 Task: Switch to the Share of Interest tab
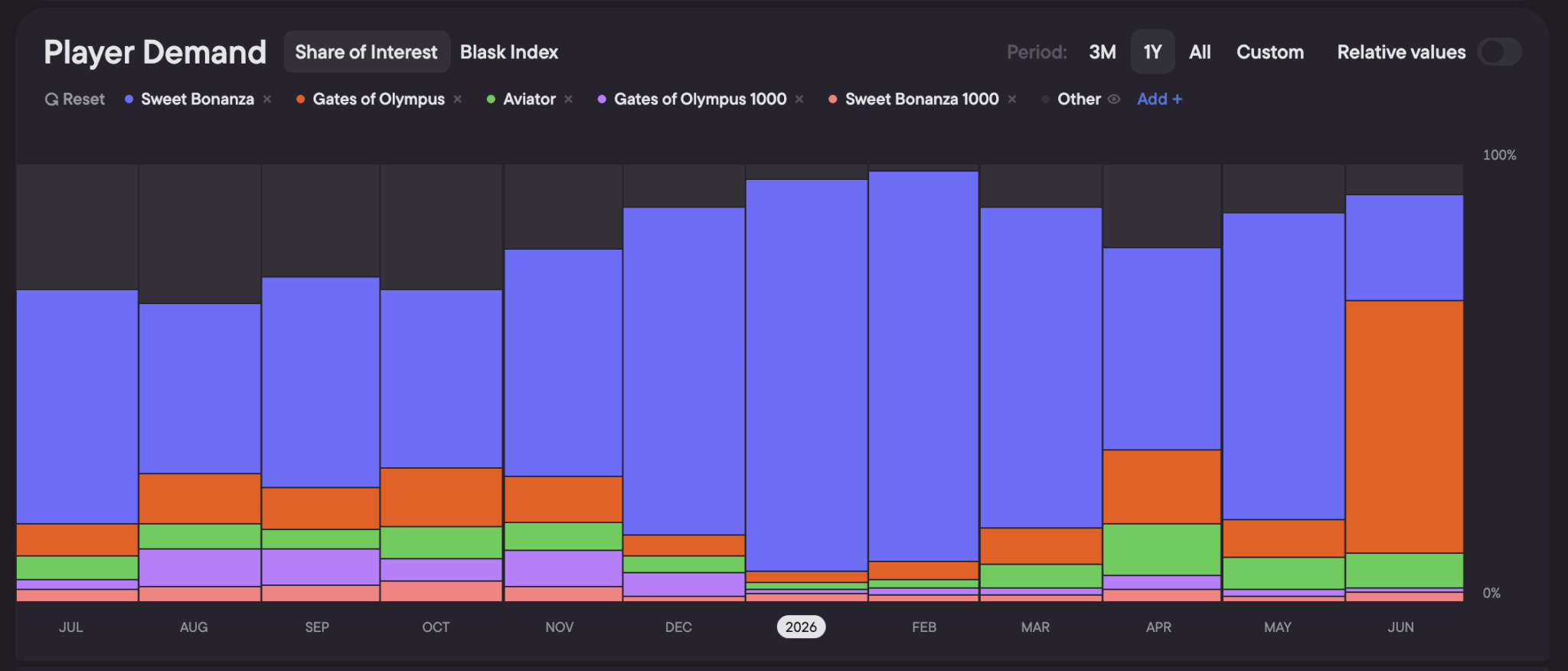coord(367,52)
